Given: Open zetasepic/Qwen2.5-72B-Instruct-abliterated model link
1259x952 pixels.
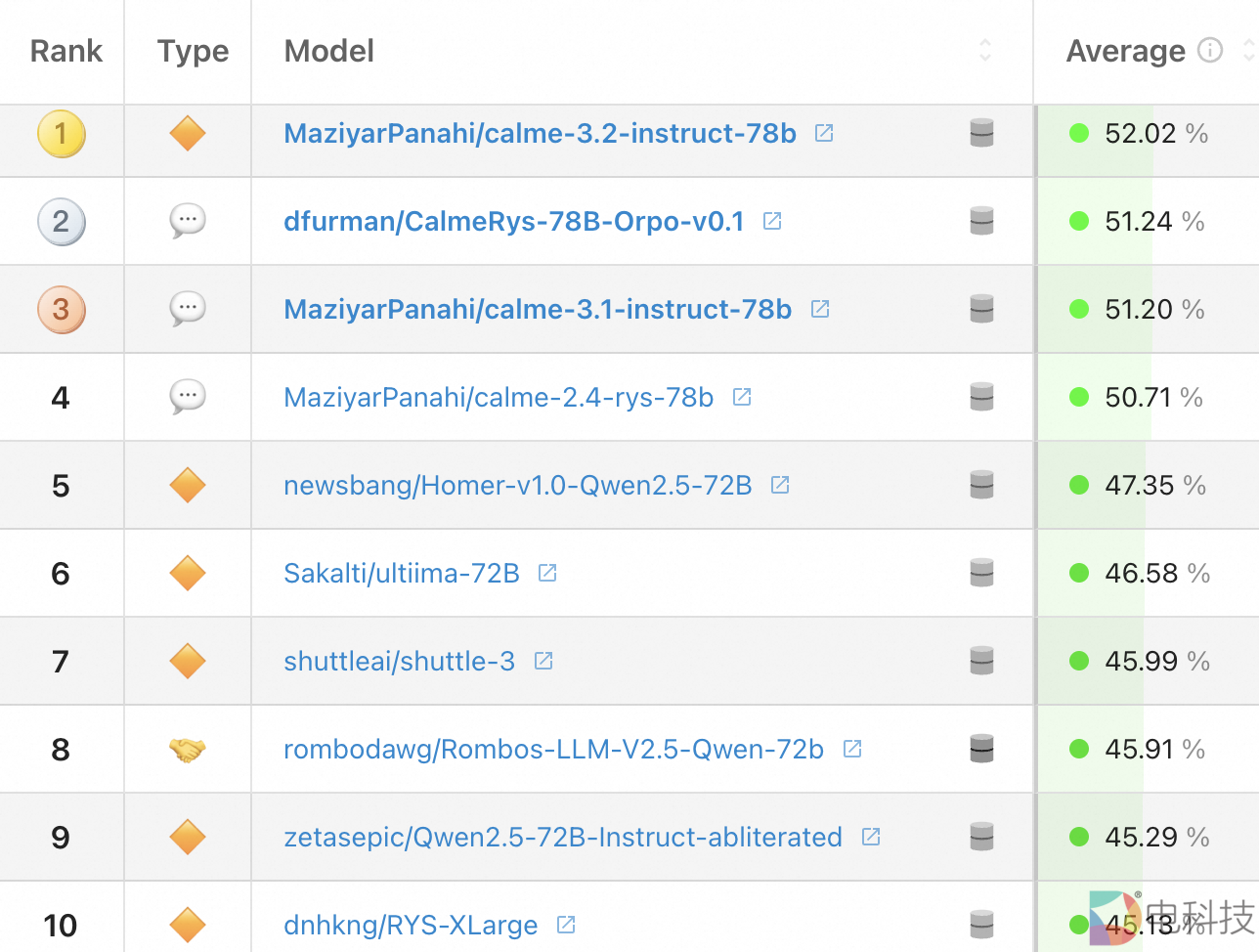Looking at the screenshot, I should (x=562, y=837).
